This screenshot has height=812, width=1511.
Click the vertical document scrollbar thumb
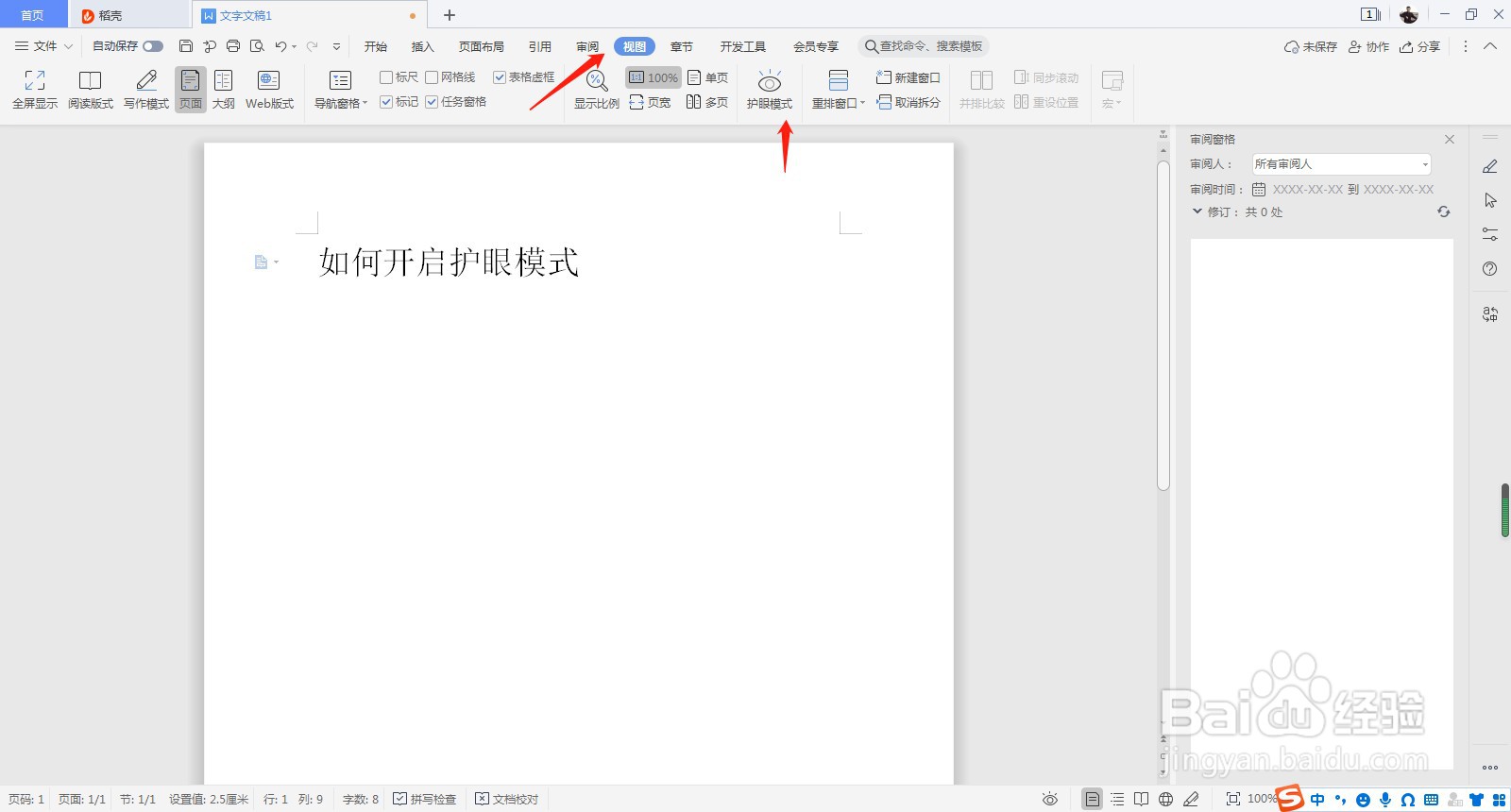(x=1163, y=326)
